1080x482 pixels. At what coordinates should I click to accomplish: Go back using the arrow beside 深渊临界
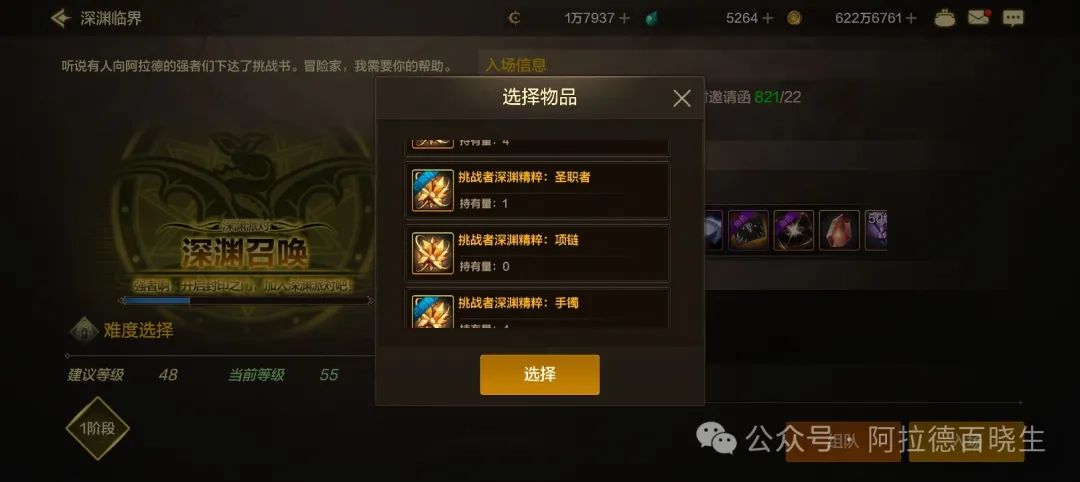coord(61,18)
